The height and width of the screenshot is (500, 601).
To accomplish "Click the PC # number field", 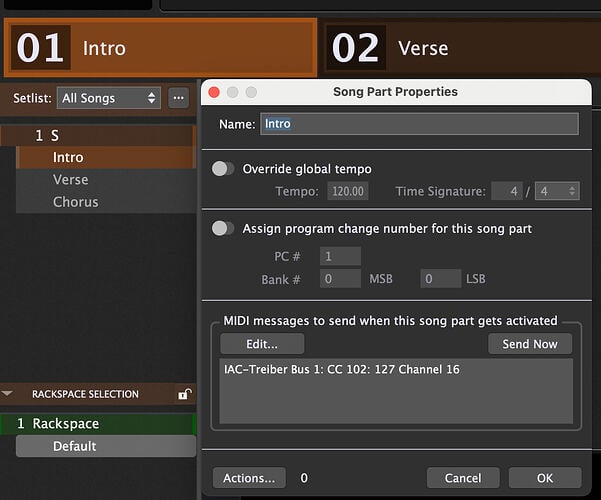I will (340, 257).
